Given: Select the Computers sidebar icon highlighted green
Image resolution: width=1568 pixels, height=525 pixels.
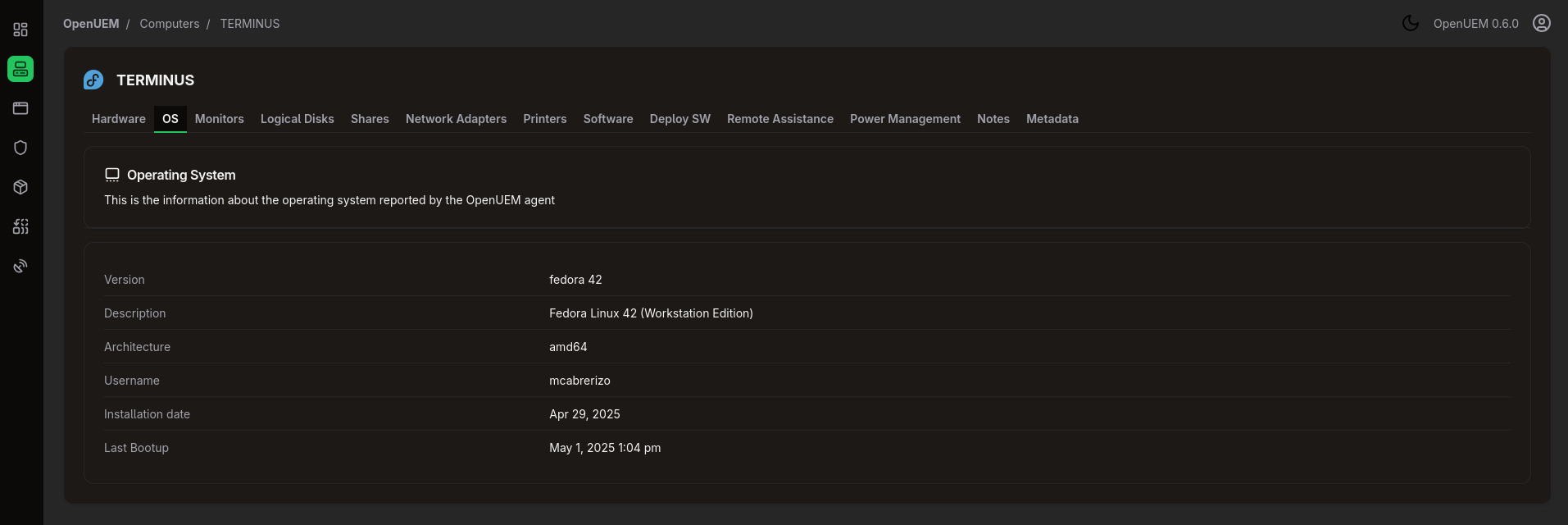Looking at the screenshot, I should (x=20, y=69).
